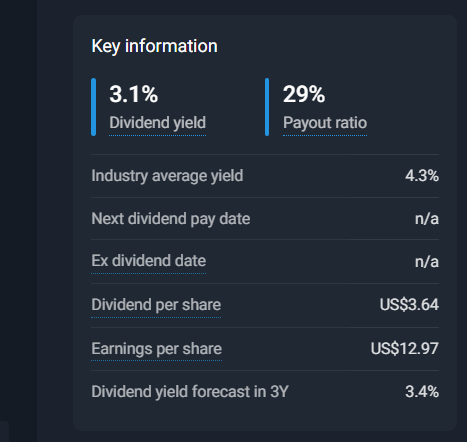Click the Key information heading
The image size is (467, 442).
point(154,46)
